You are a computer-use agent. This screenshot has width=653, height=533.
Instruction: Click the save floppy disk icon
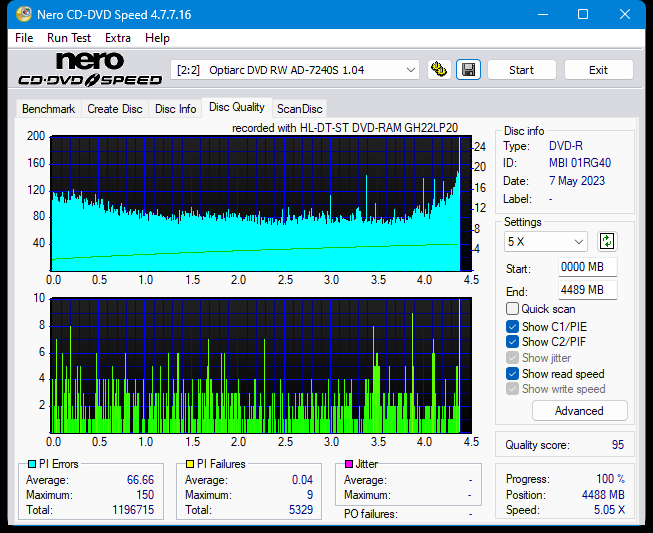click(467, 70)
